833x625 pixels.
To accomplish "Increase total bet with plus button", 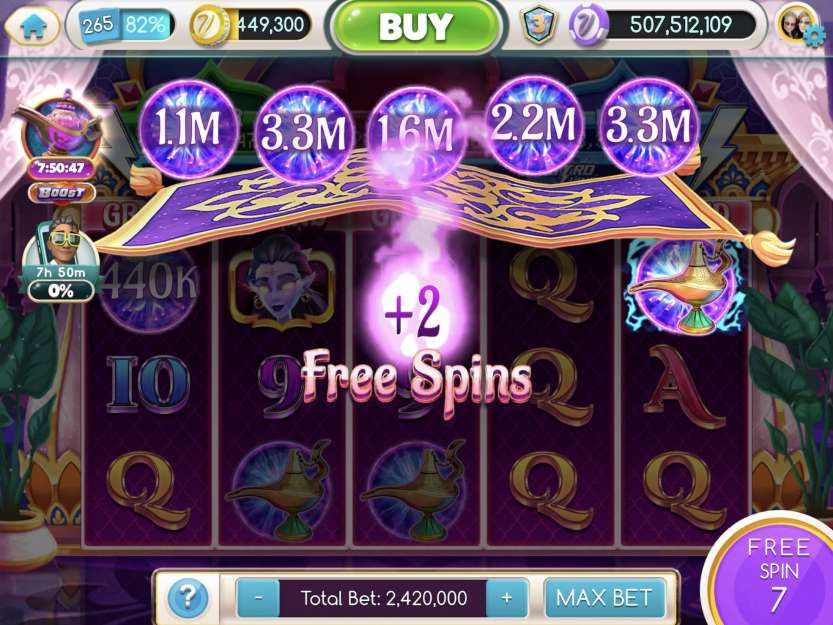I will (507, 598).
